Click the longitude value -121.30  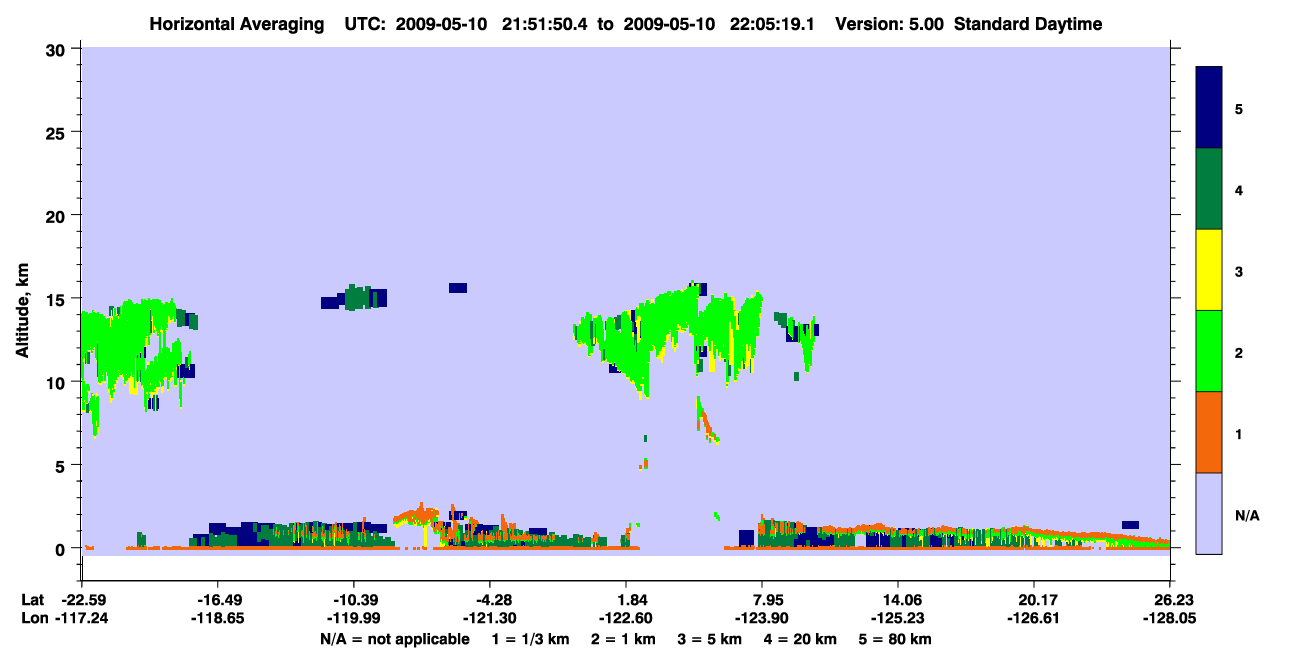[x=489, y=619]
